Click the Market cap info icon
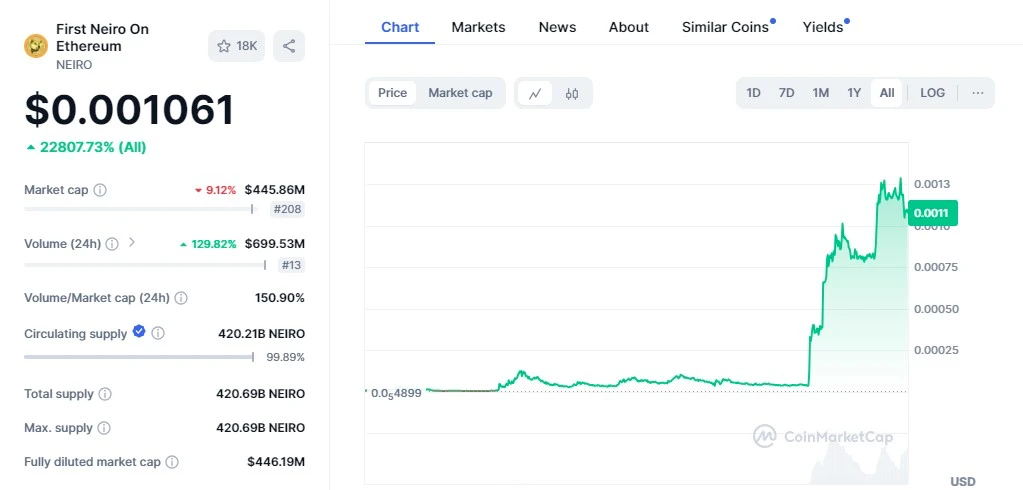Viewport: 1023px width, 490px height. (100, 190)
